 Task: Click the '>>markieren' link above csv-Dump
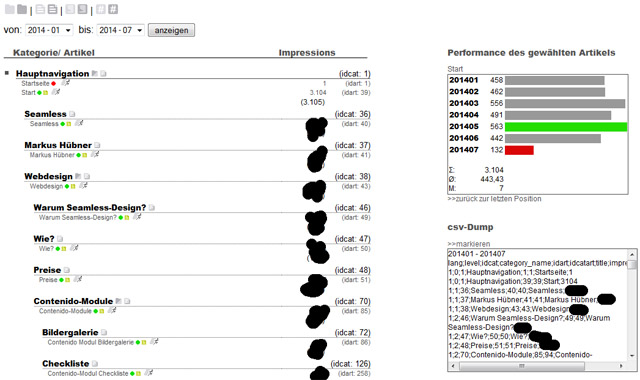[x=469, y=244]
